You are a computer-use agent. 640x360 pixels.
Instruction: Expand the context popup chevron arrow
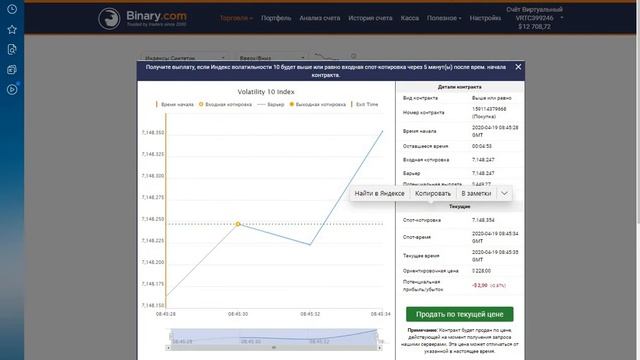pyautogui.click(x=504, y=193)
